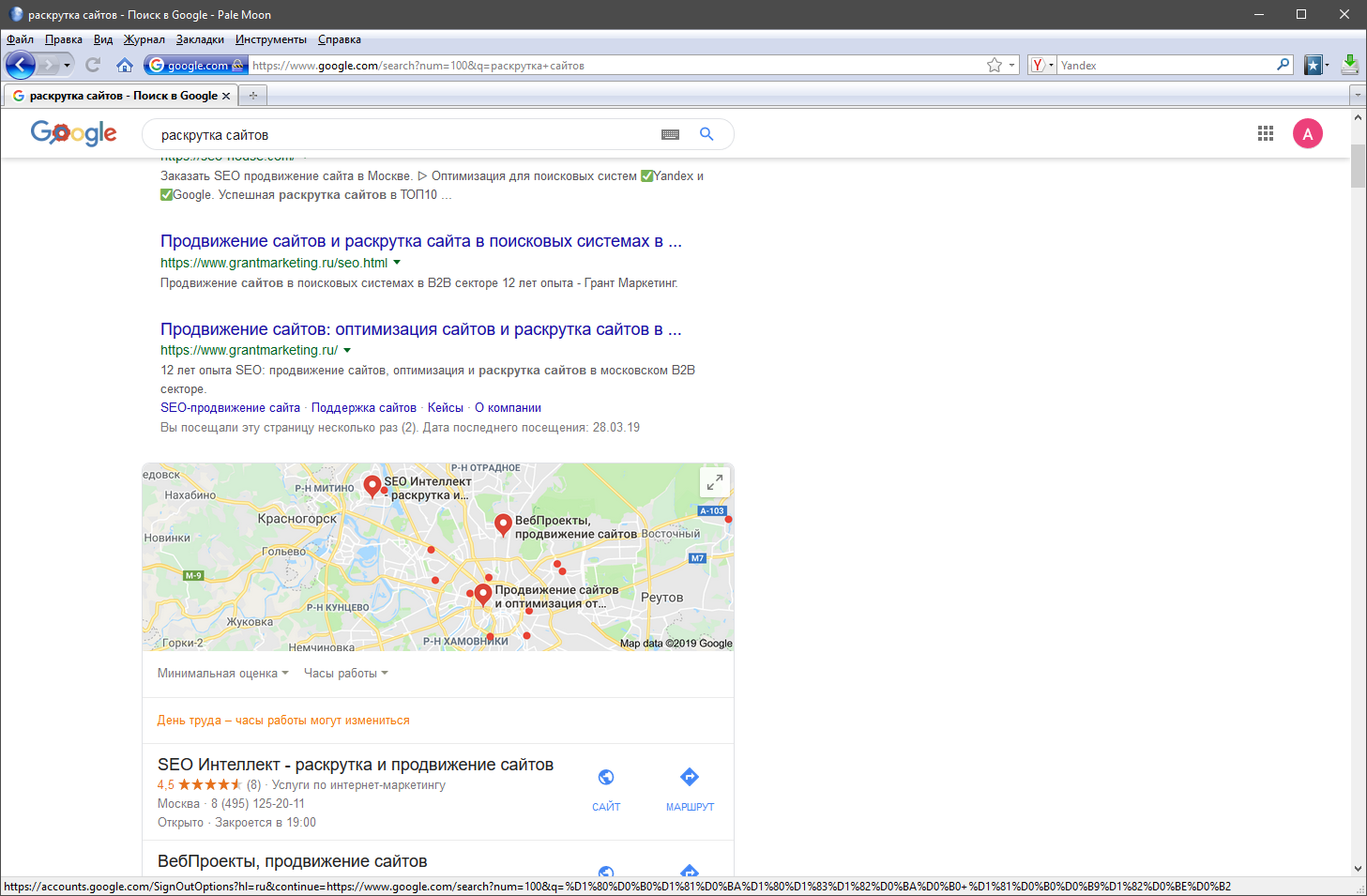Click the scrollbar down arrow
This screenshot has height=896, width=1367.
1358,869
